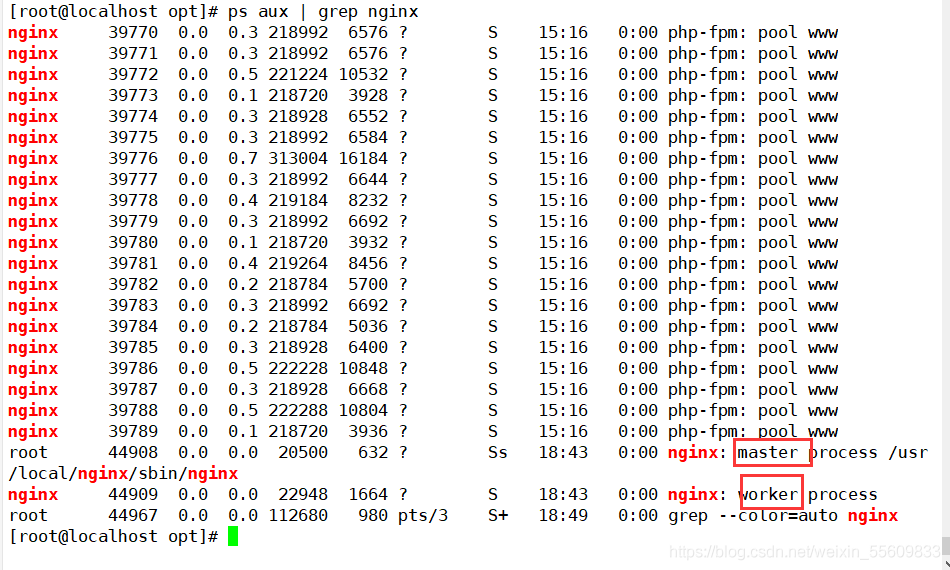Click the typed command 'ps aux | grep nginx'
This screenshot has width=950, height=570.
click(x=323, y=12)
